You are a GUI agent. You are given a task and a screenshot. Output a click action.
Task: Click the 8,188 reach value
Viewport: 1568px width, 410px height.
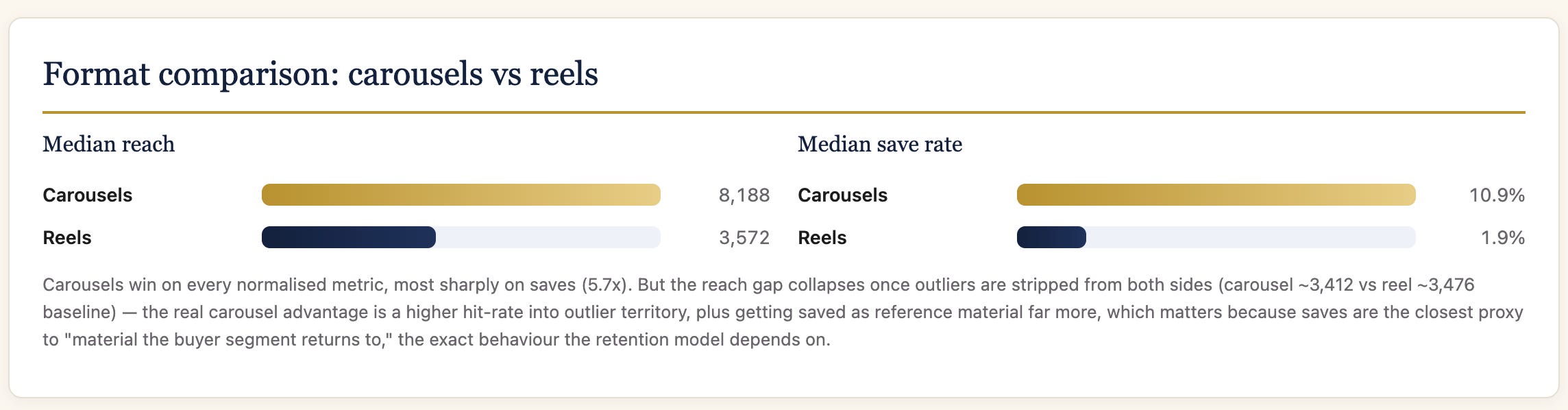click(744, 195)
